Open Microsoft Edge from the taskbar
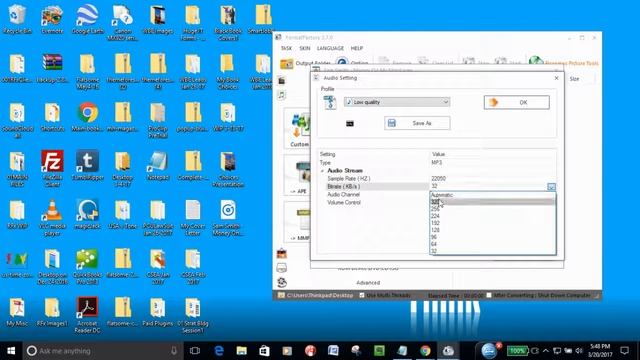 (219, 351)
